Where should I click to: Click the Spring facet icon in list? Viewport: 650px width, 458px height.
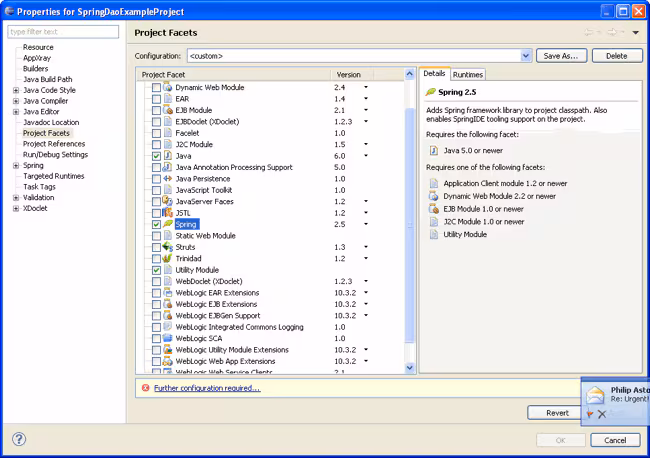point(168,224)
